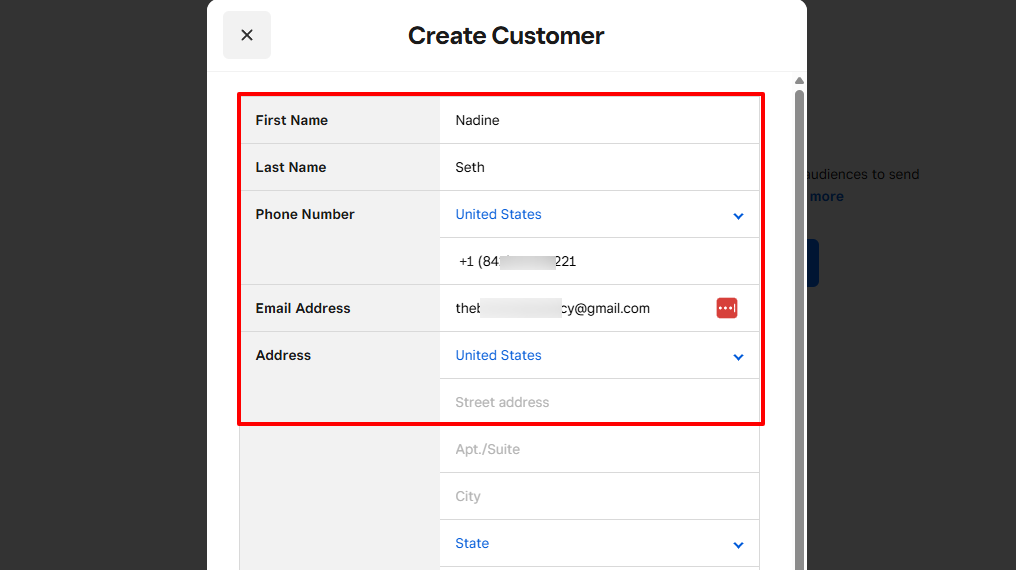1016x570 pixels.
Task: Click the 'more' link in background page
Action: click(826, 196)
